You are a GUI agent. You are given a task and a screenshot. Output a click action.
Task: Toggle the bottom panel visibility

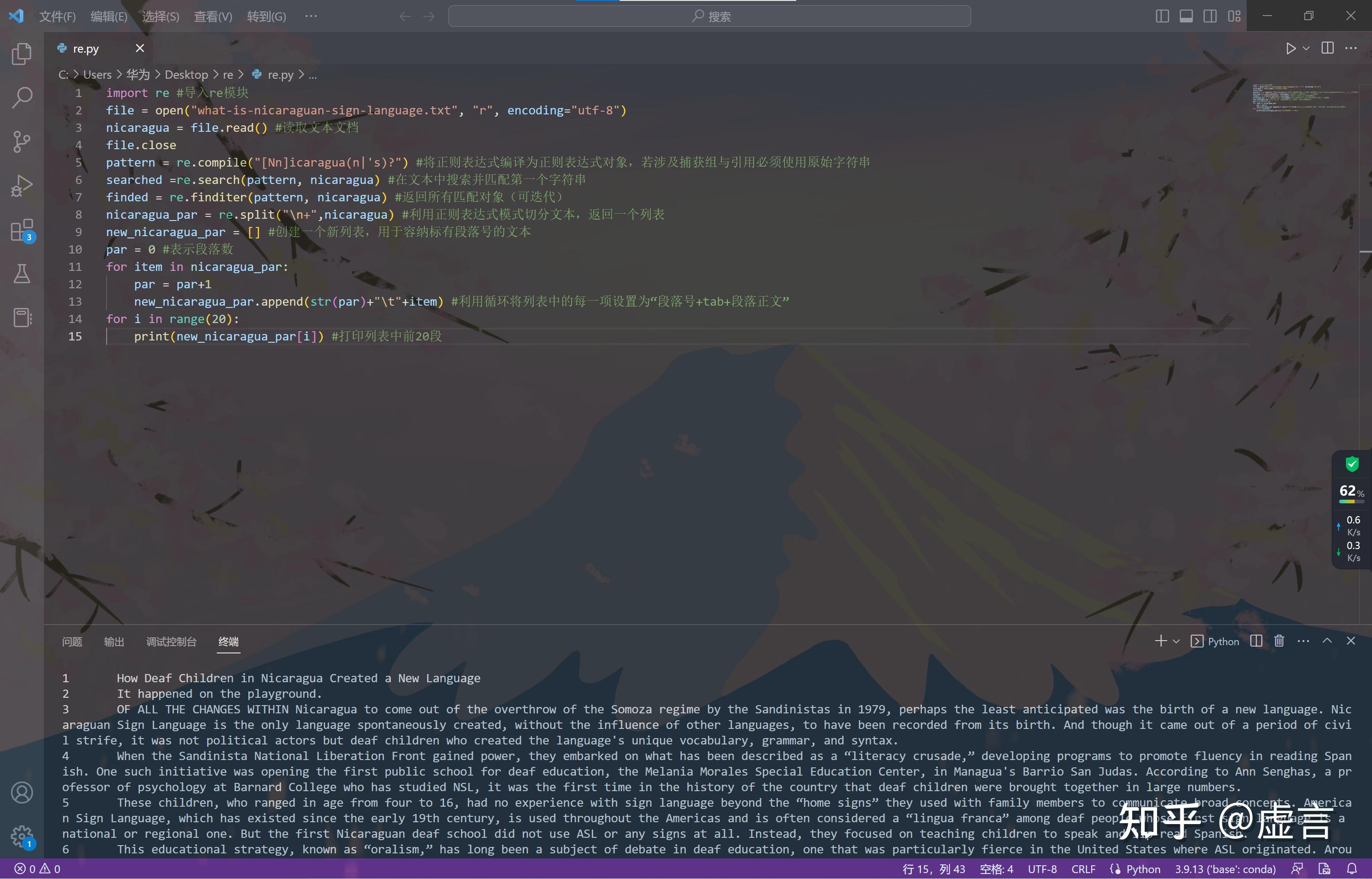click(x=1186, y=16)
